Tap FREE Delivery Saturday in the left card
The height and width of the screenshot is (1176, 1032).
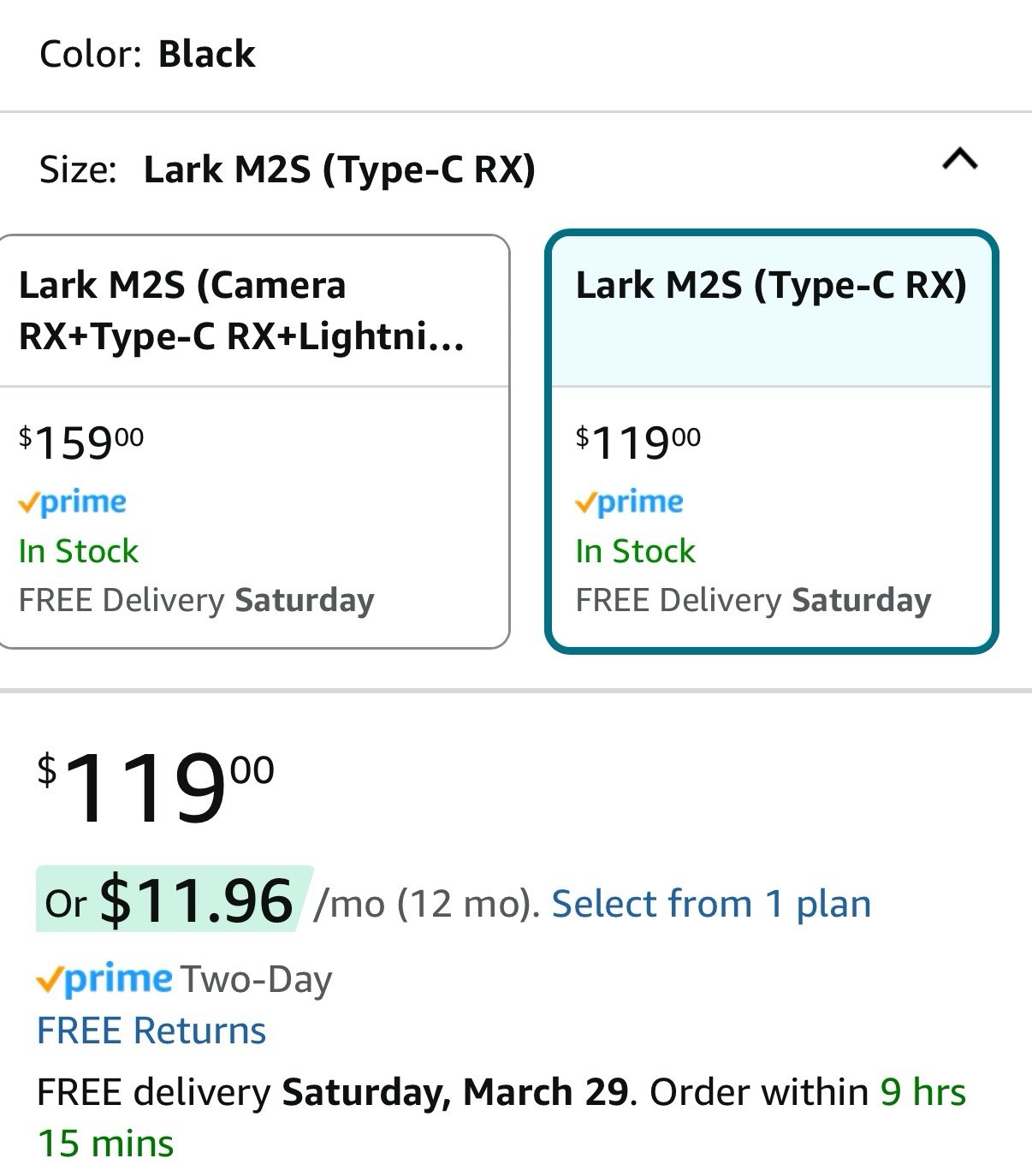pyautogui.click(x=196, y=601)
